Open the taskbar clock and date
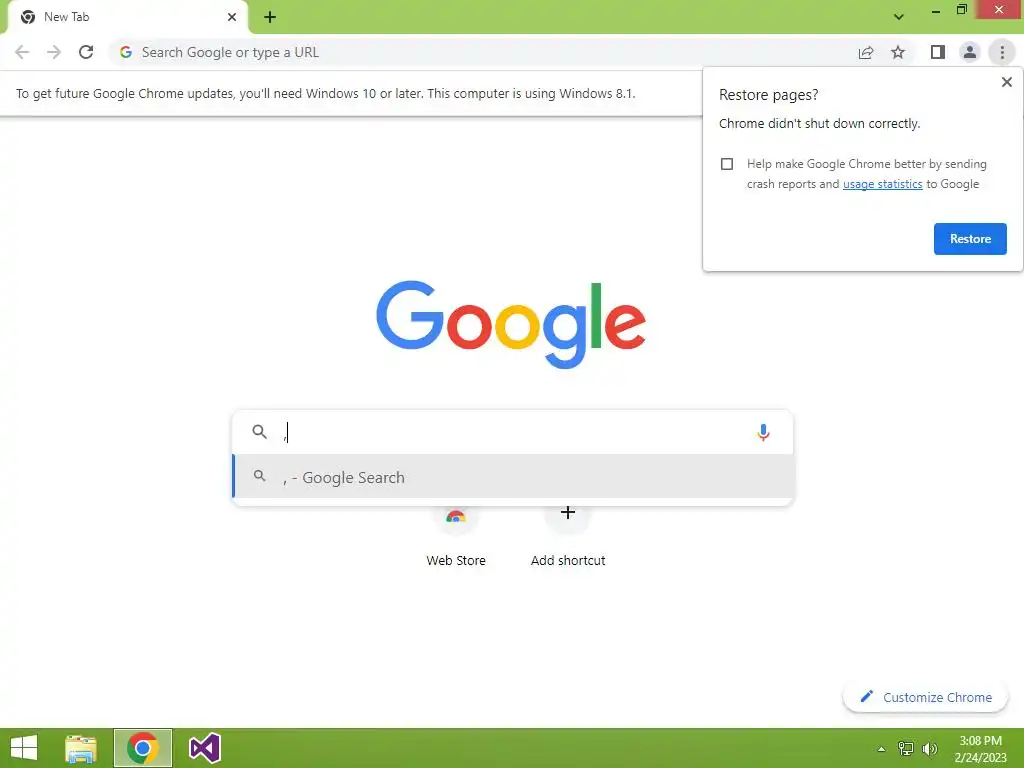This screenshot has height=768, width=1024. pos(980,749)
